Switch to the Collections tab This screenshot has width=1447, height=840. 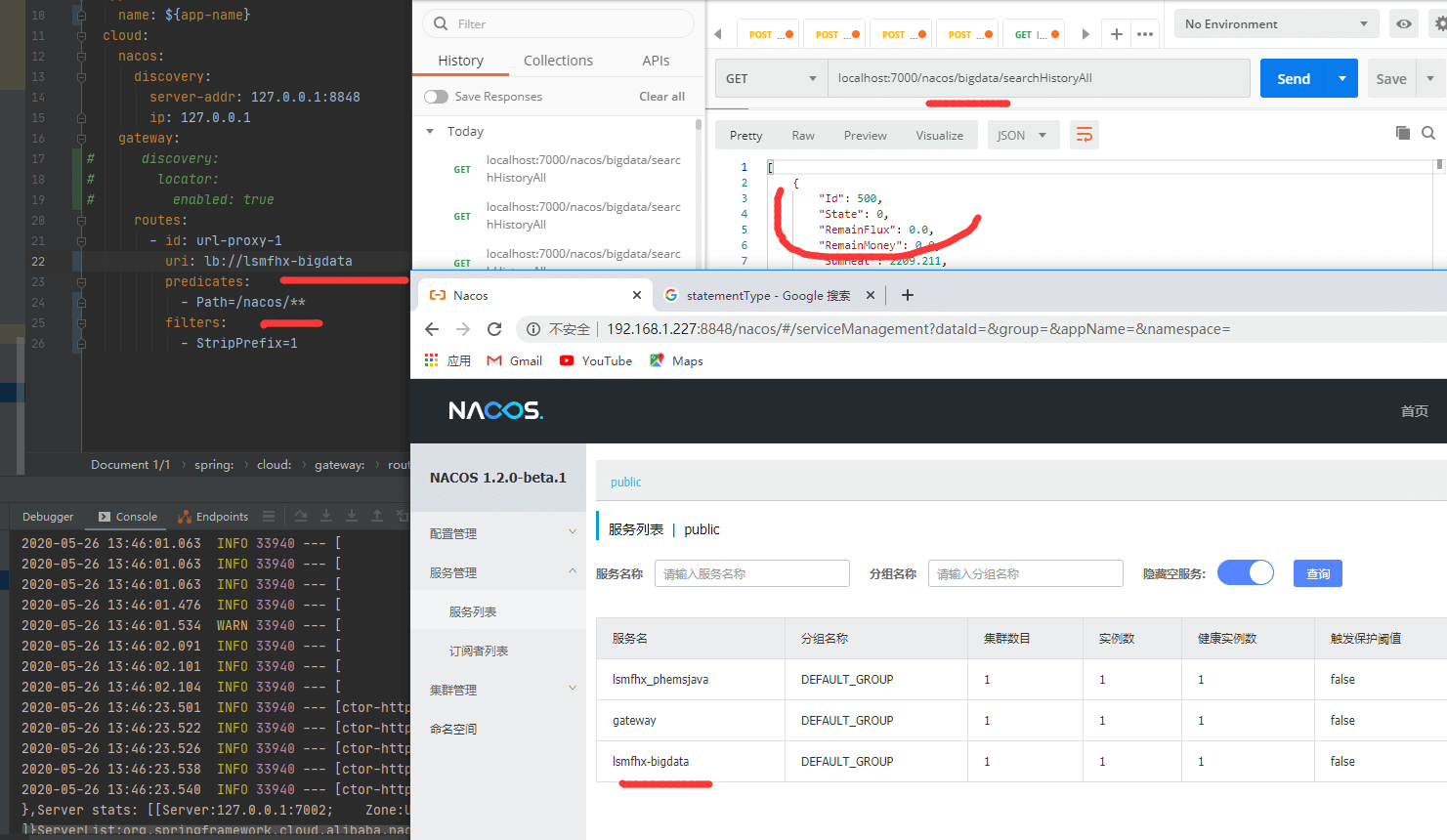click(x=558, y=61)
